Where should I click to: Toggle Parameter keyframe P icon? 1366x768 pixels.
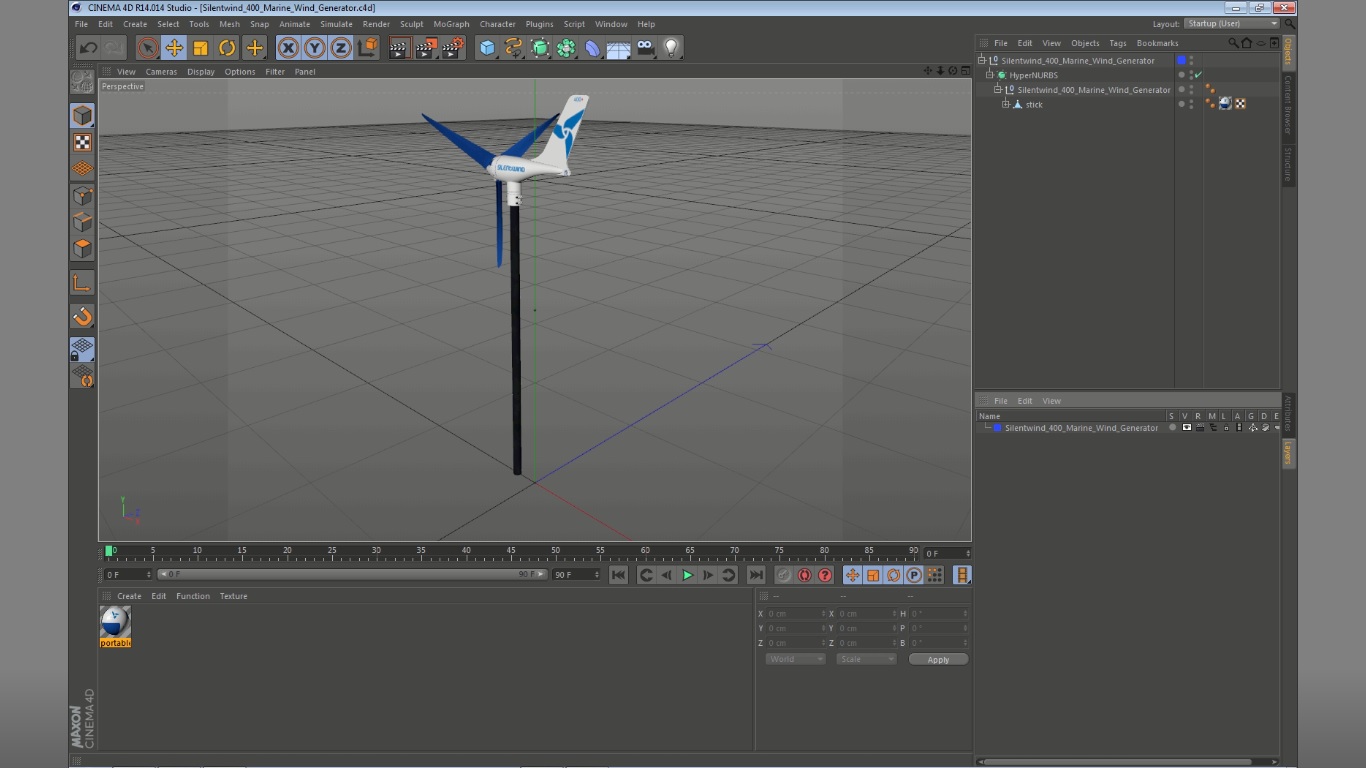(x=913, y=575)
